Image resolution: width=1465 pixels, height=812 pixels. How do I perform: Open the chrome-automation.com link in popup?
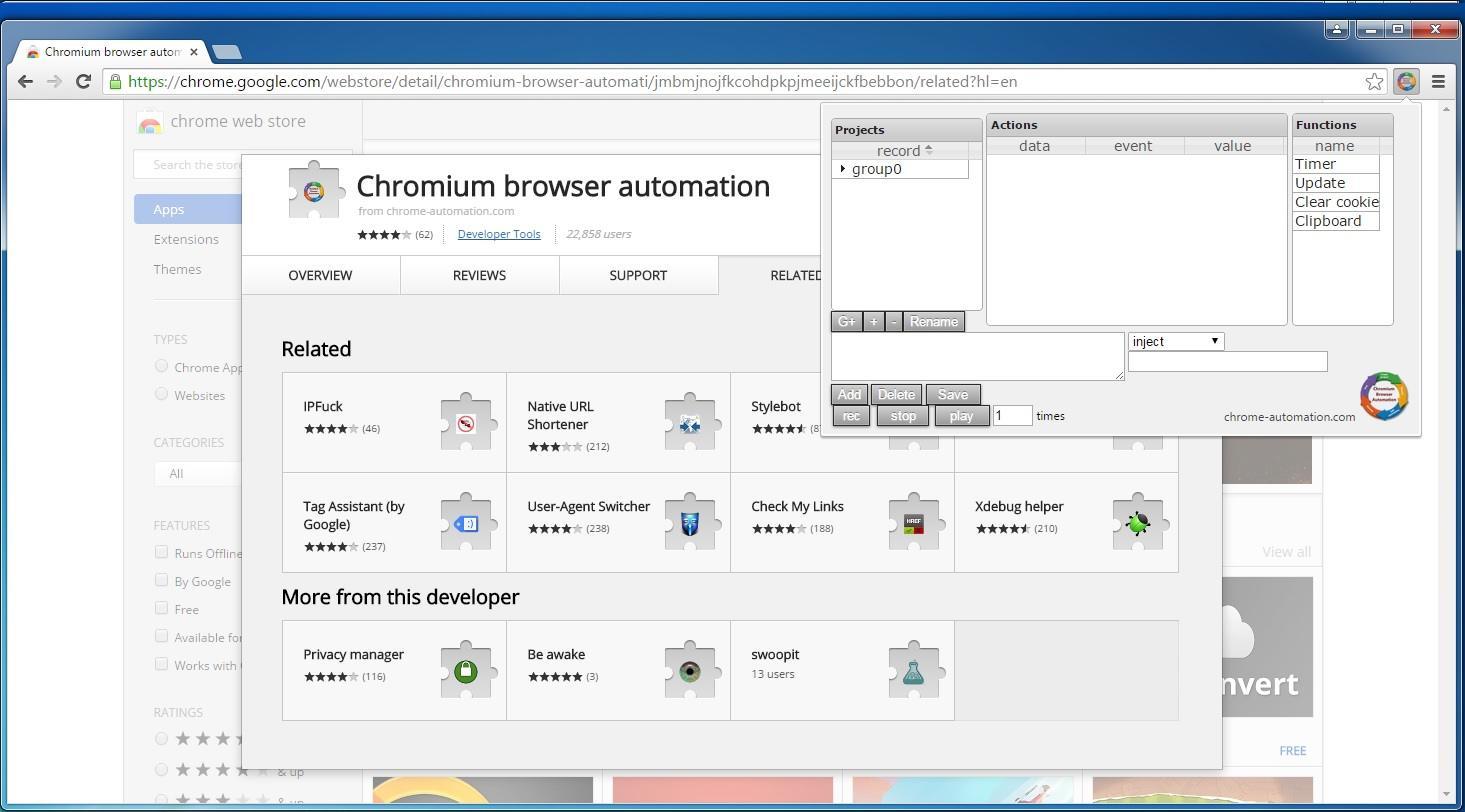[1289, 417]
